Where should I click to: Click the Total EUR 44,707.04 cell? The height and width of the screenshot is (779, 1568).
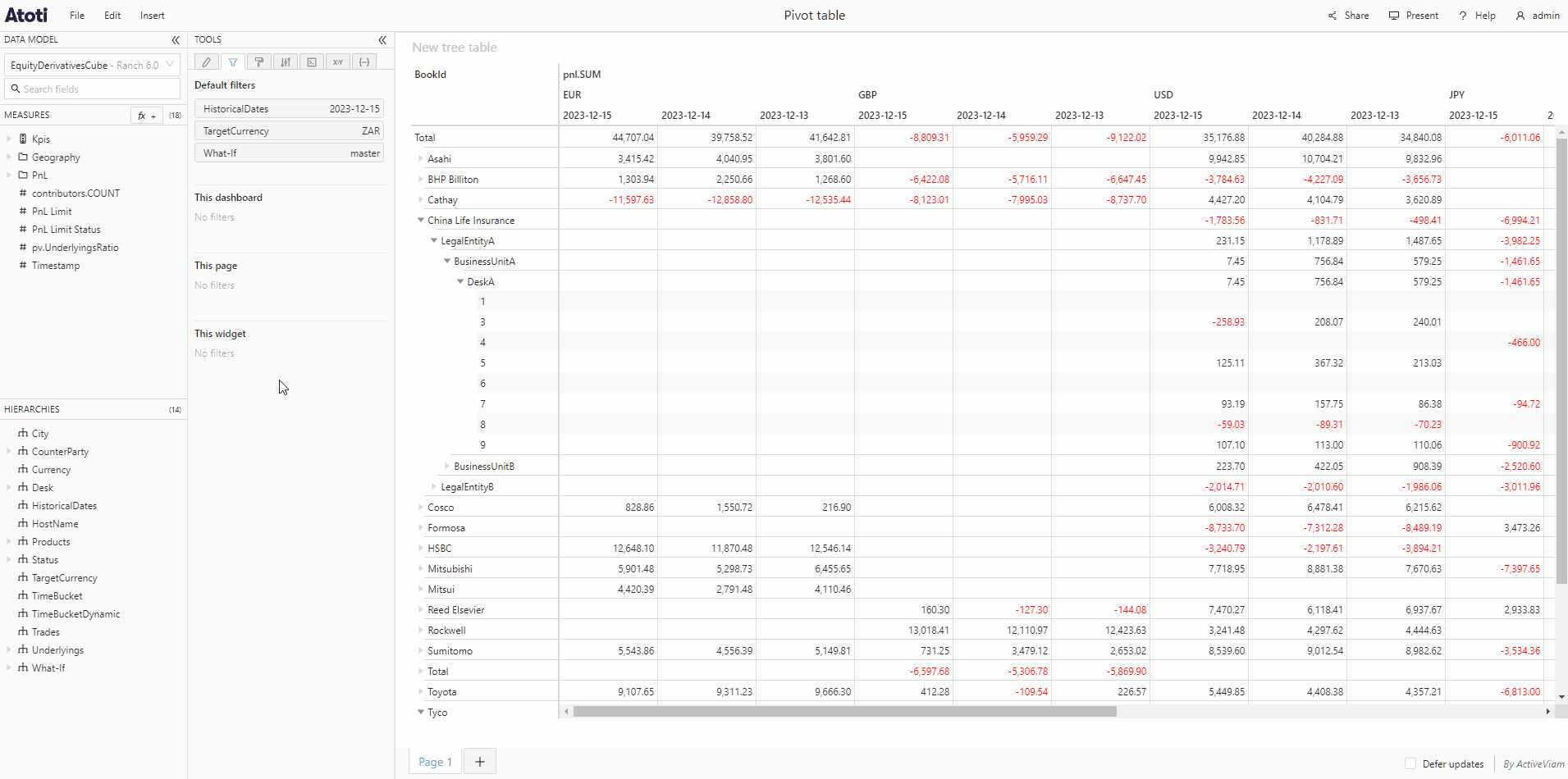pos(608,137)
